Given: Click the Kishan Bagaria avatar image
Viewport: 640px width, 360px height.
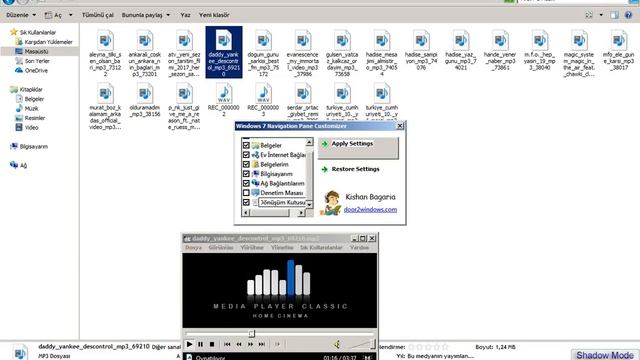Looking at the screenshot, I should 331,203.
